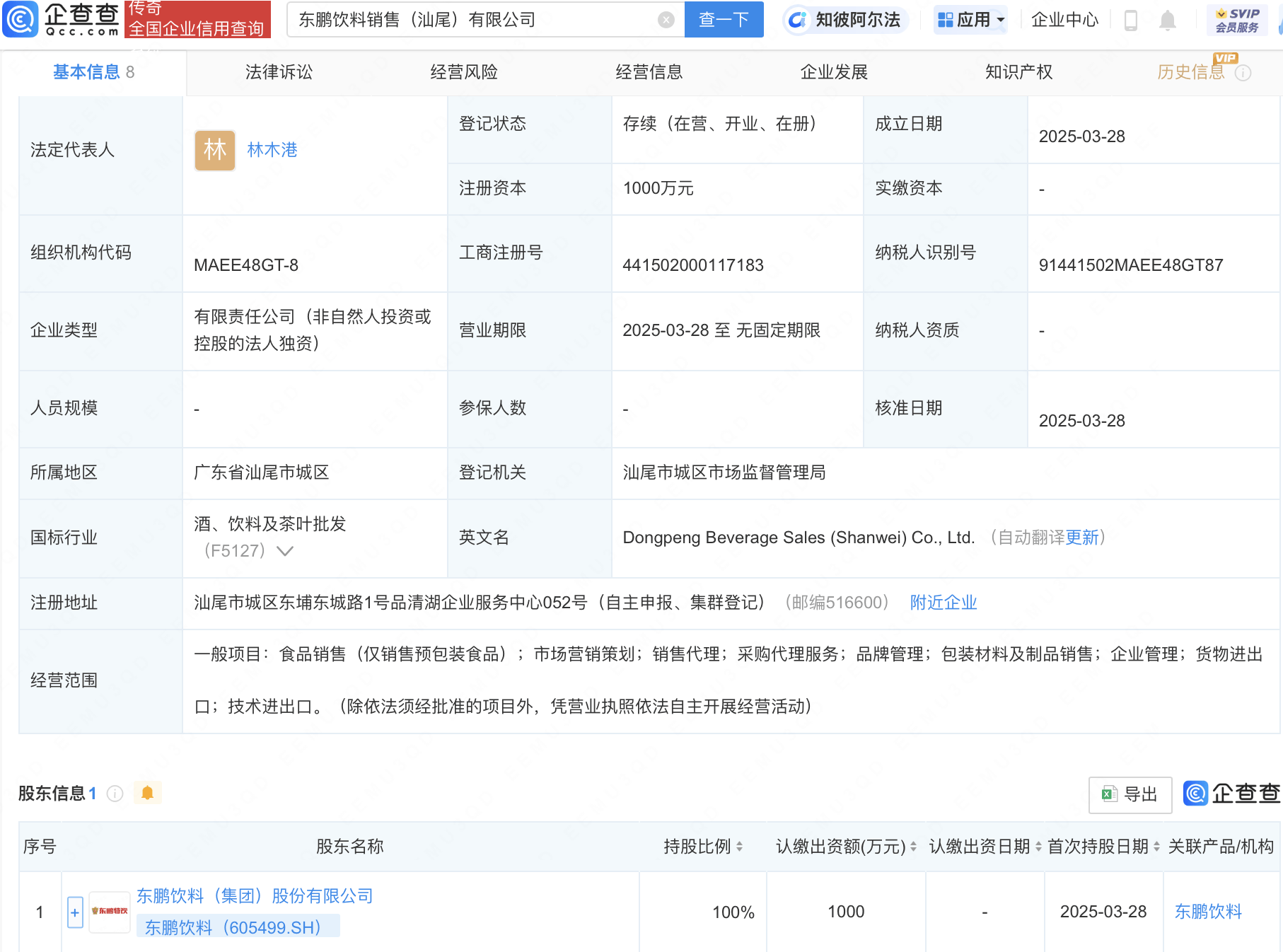Expand the 应用 dropdown menu
Image resolution: width=1283 pixels, height=952 pixels.
970,20
